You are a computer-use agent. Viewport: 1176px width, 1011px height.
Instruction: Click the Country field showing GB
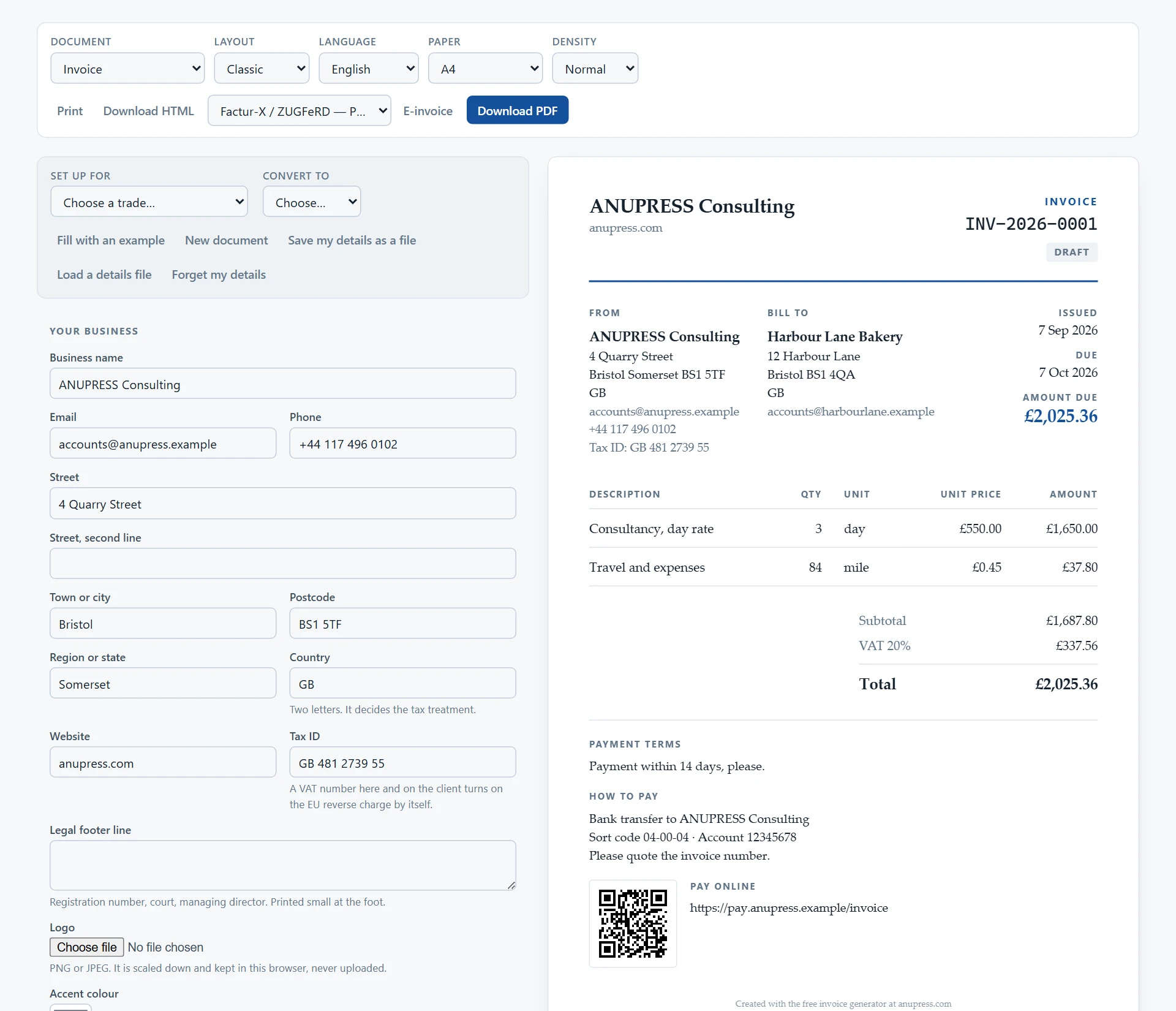pos(402,684)
